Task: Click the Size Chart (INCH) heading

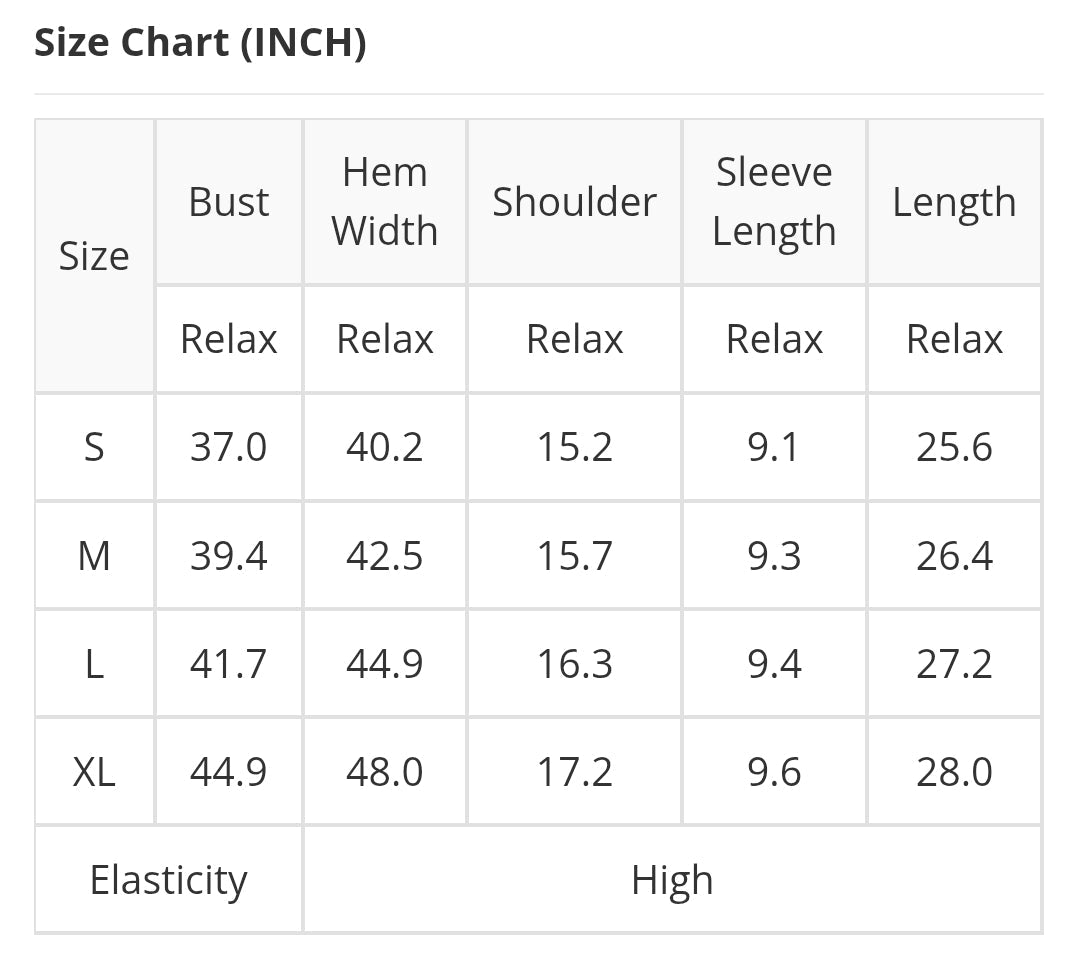Action: 200,43
